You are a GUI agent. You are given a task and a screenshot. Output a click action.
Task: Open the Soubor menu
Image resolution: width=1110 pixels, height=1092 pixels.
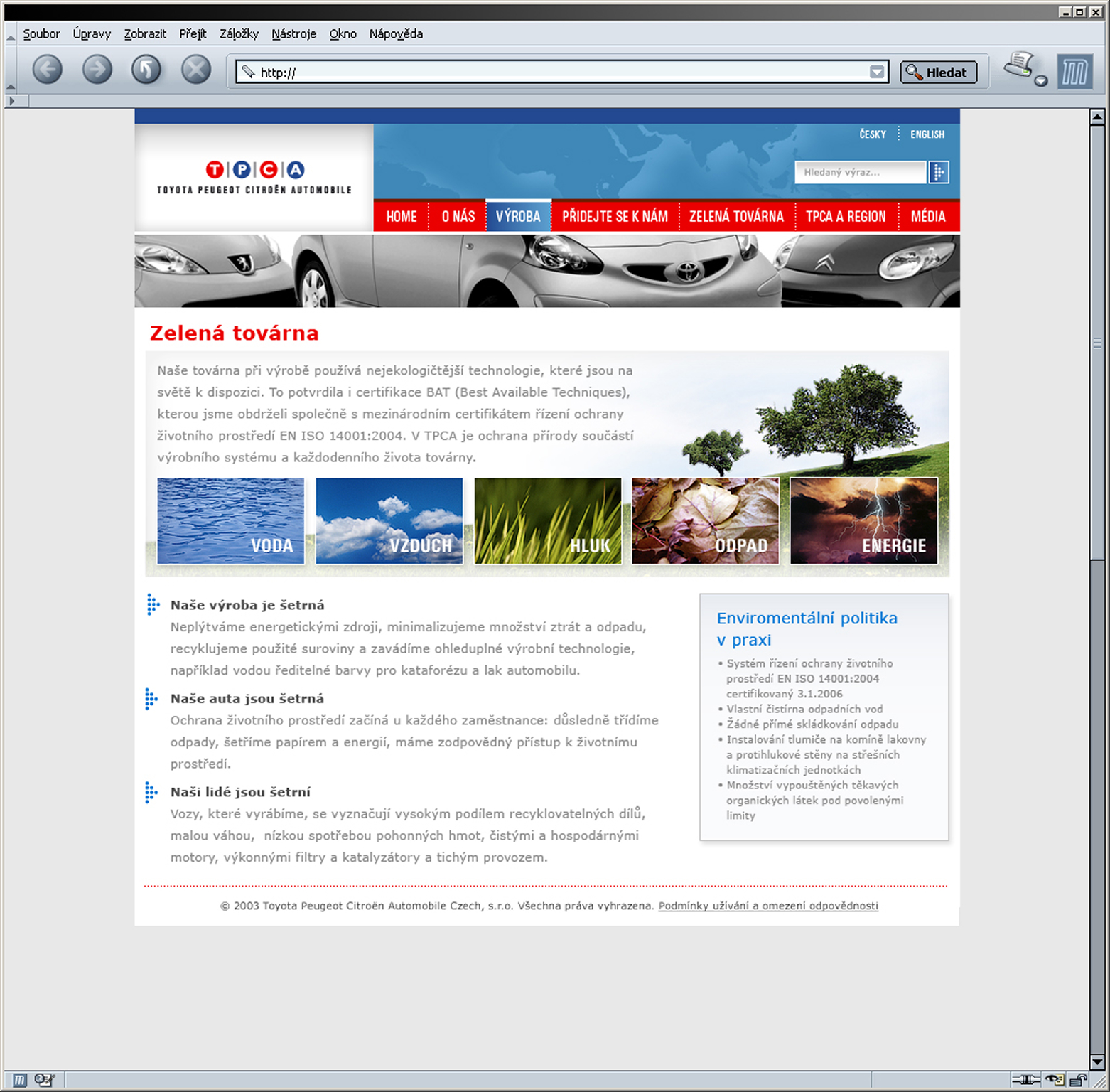click(x=41, y=33)
